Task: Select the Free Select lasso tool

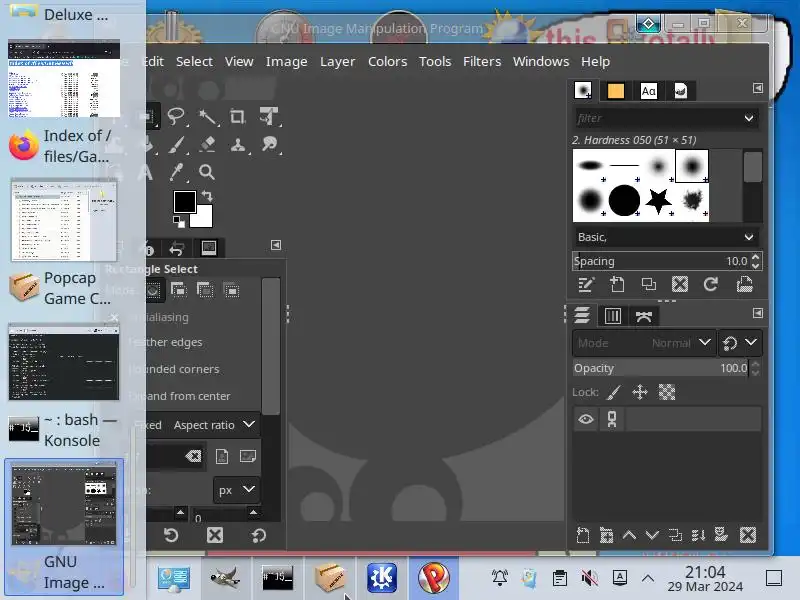Action: 176,116
